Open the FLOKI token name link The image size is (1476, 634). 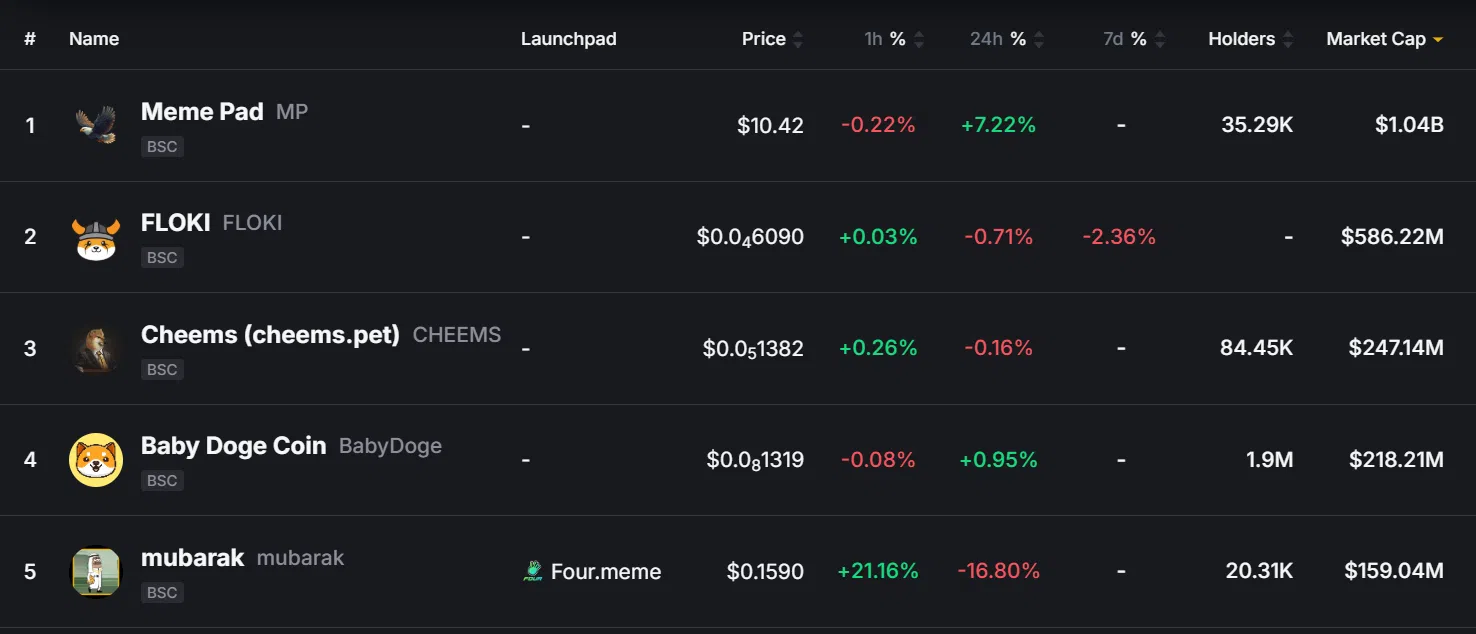[x=176, y=223]
